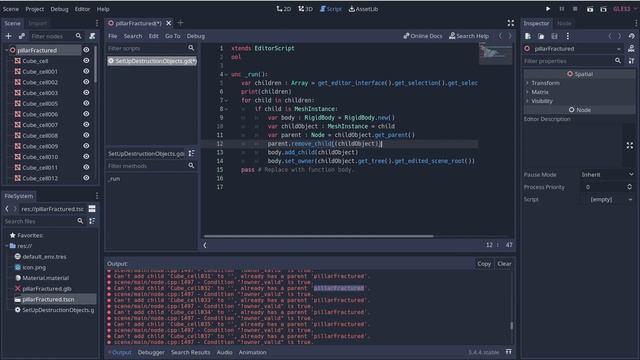
Task: Open Search Help
Action: pos(469,36)
